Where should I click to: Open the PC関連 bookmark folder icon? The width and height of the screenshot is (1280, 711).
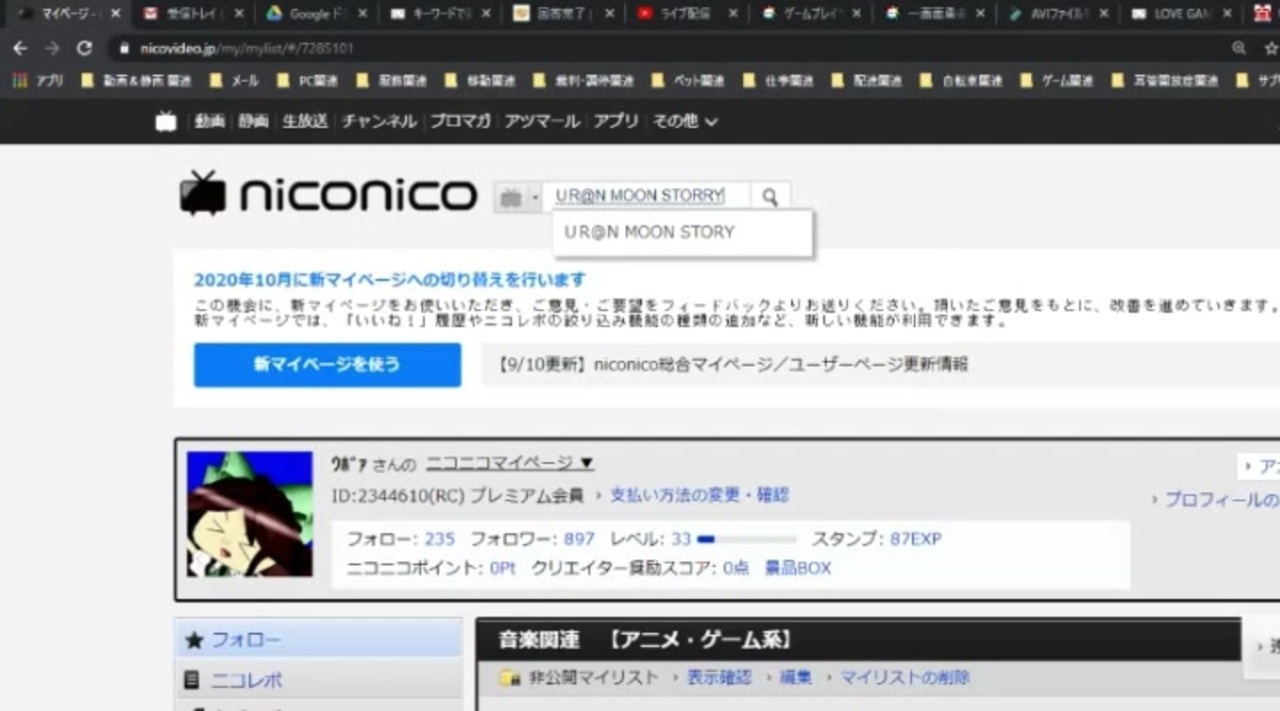pyautogui.click(x=283, y=81)
